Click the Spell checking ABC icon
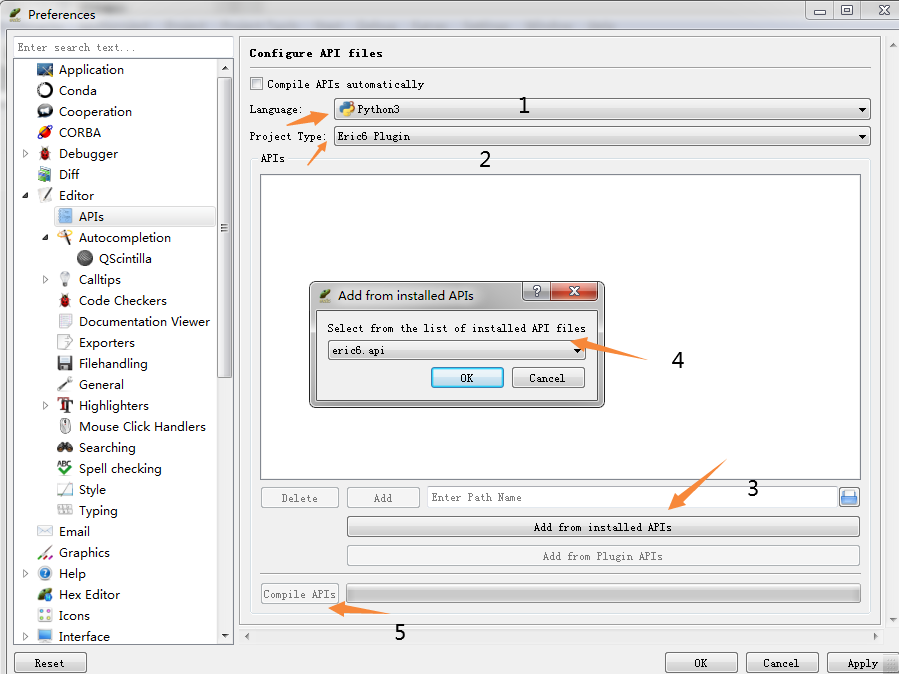The width and height of the screenshot is (899, 674). (65, 468)
